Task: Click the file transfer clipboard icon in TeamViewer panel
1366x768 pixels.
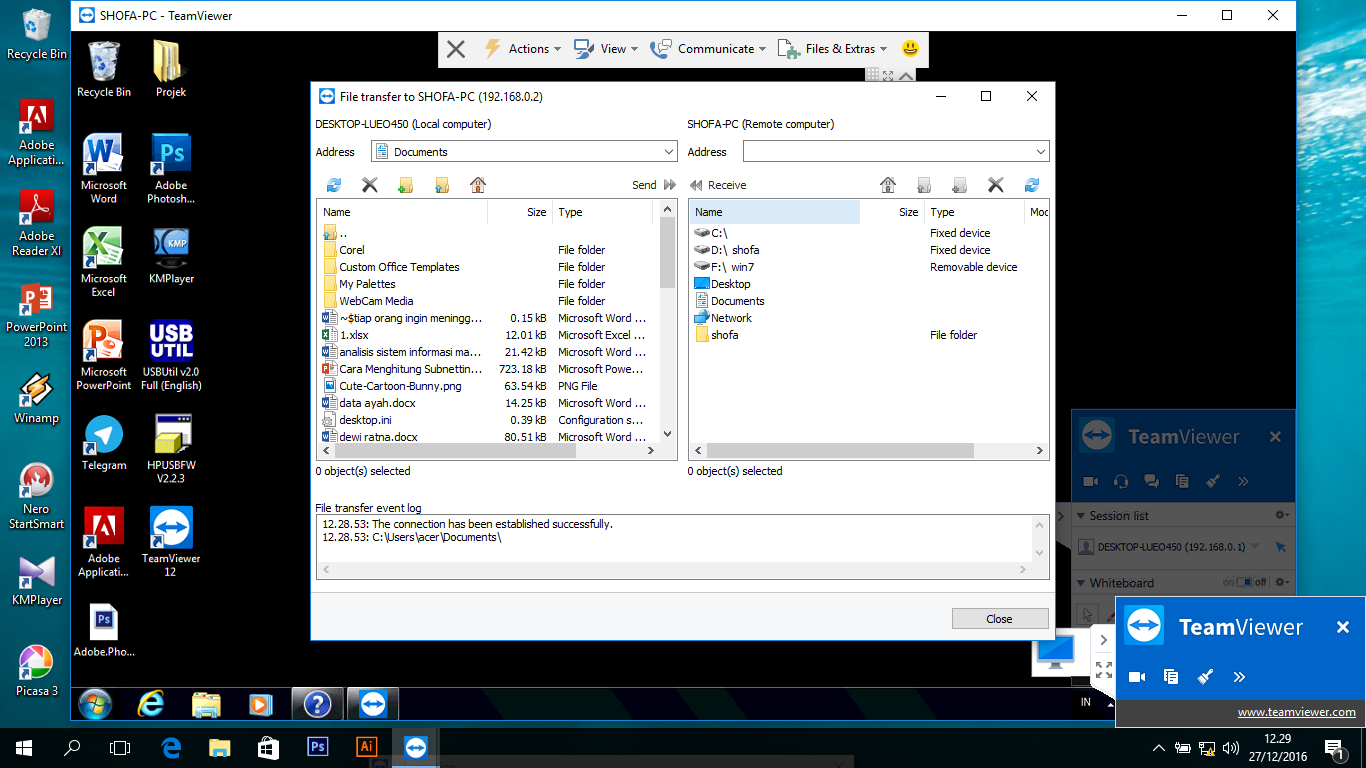Action: tap(1182, 481)
